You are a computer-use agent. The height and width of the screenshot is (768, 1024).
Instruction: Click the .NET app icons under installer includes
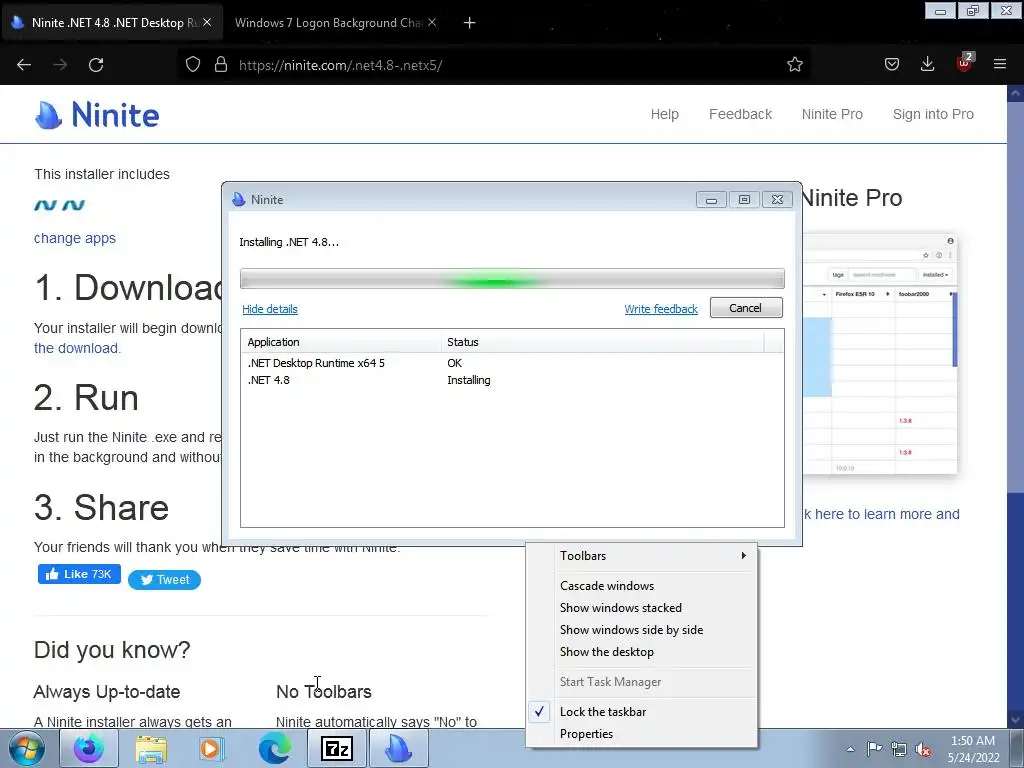tap(59, 205)
